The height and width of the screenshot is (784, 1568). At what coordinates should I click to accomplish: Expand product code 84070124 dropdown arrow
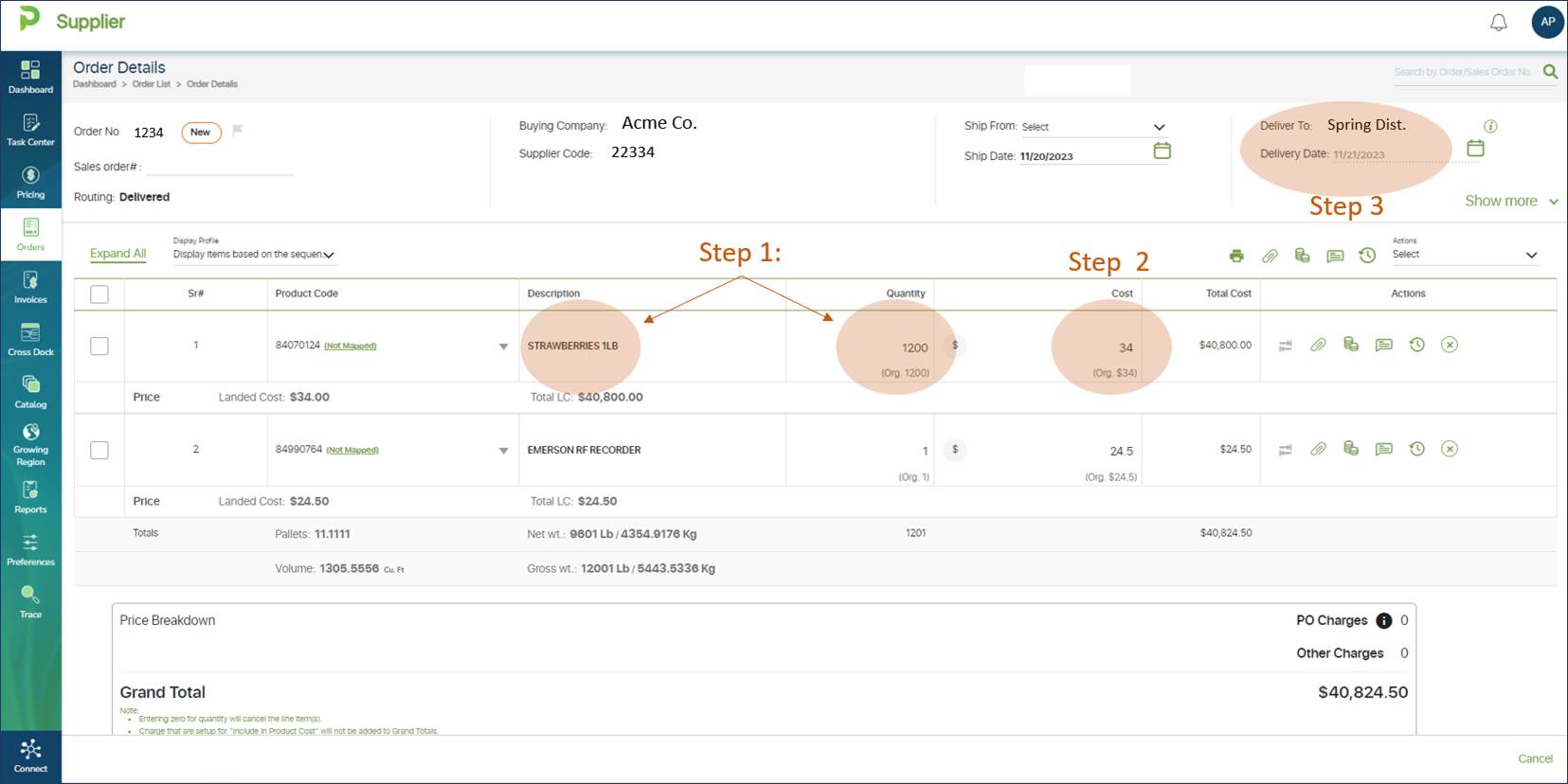503,347
